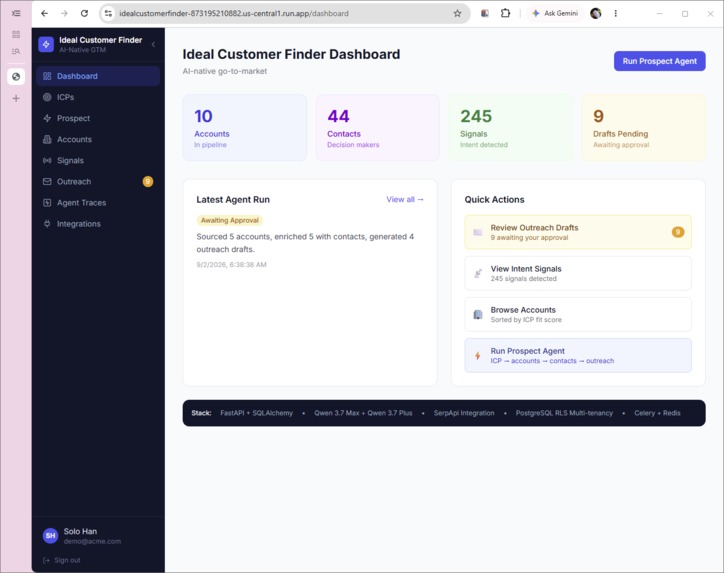Click the Agent Traces icon
Image resolution: width=724 pixels, height=573 pixels.
pos(47,203)
